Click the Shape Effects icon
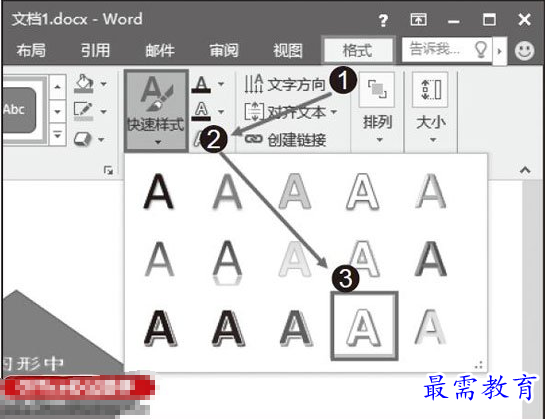The image size is (545, 419). tap(82, 139)
